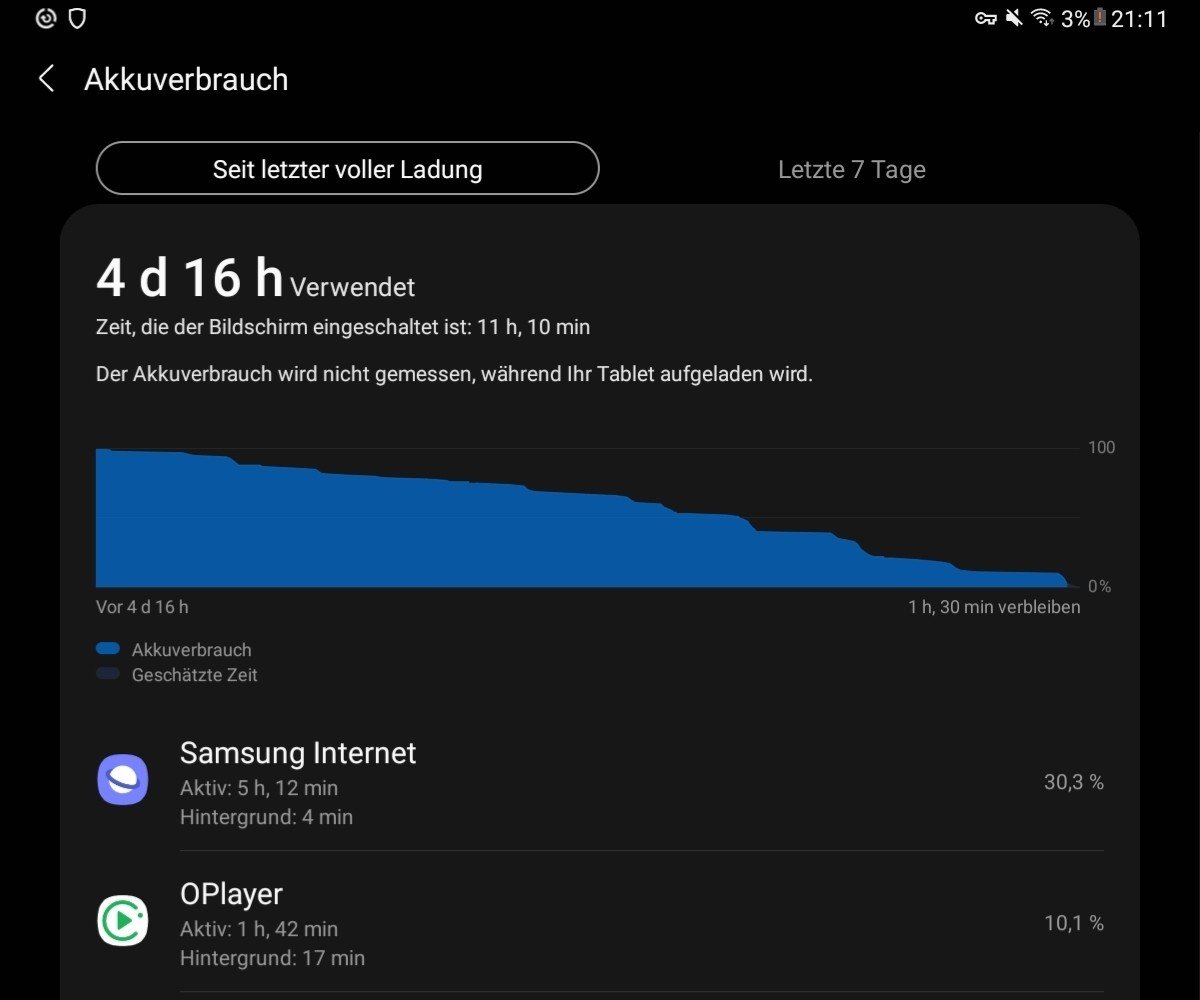Viewport: 1200px width, 1000px height.
Task: Tap the screen-on time text line
Action: point(343,327)
